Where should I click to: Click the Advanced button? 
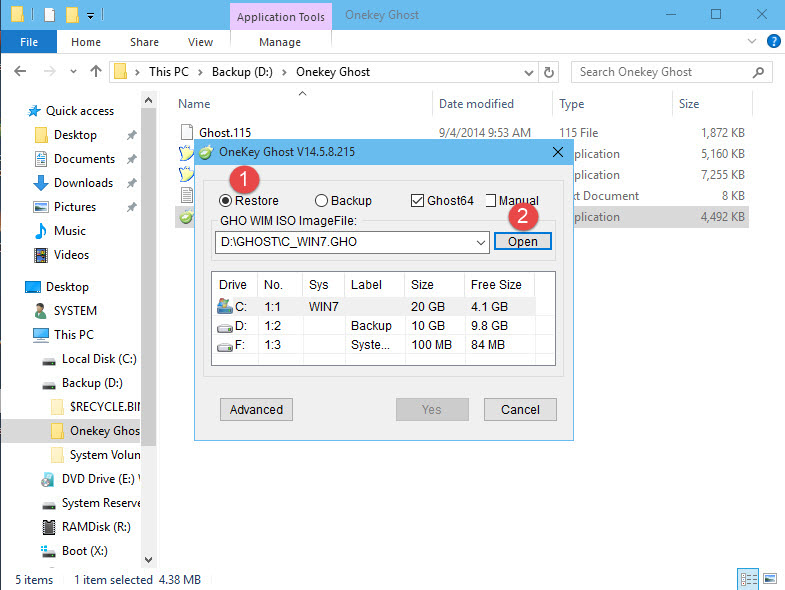(x=256, y=410)
